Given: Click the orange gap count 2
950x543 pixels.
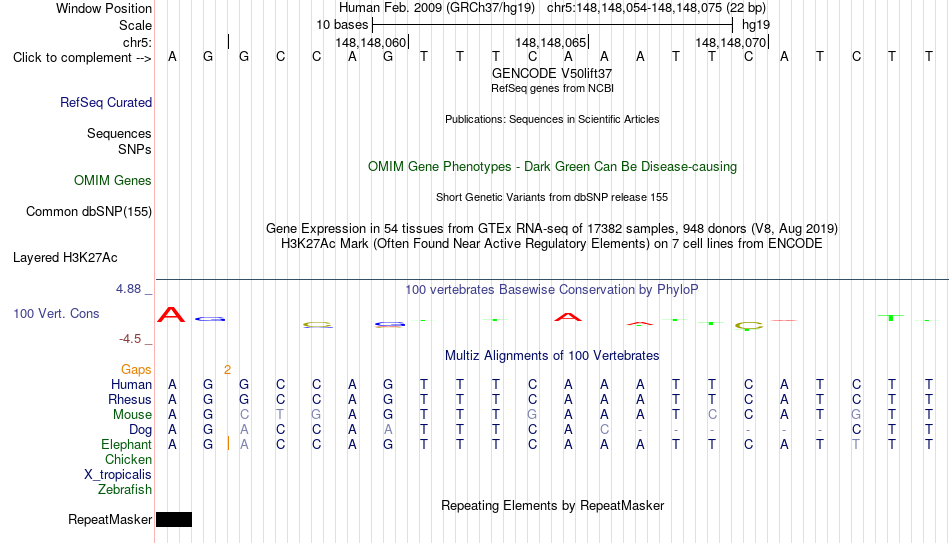Looking at the screenshot, I should tap(227, 370).
